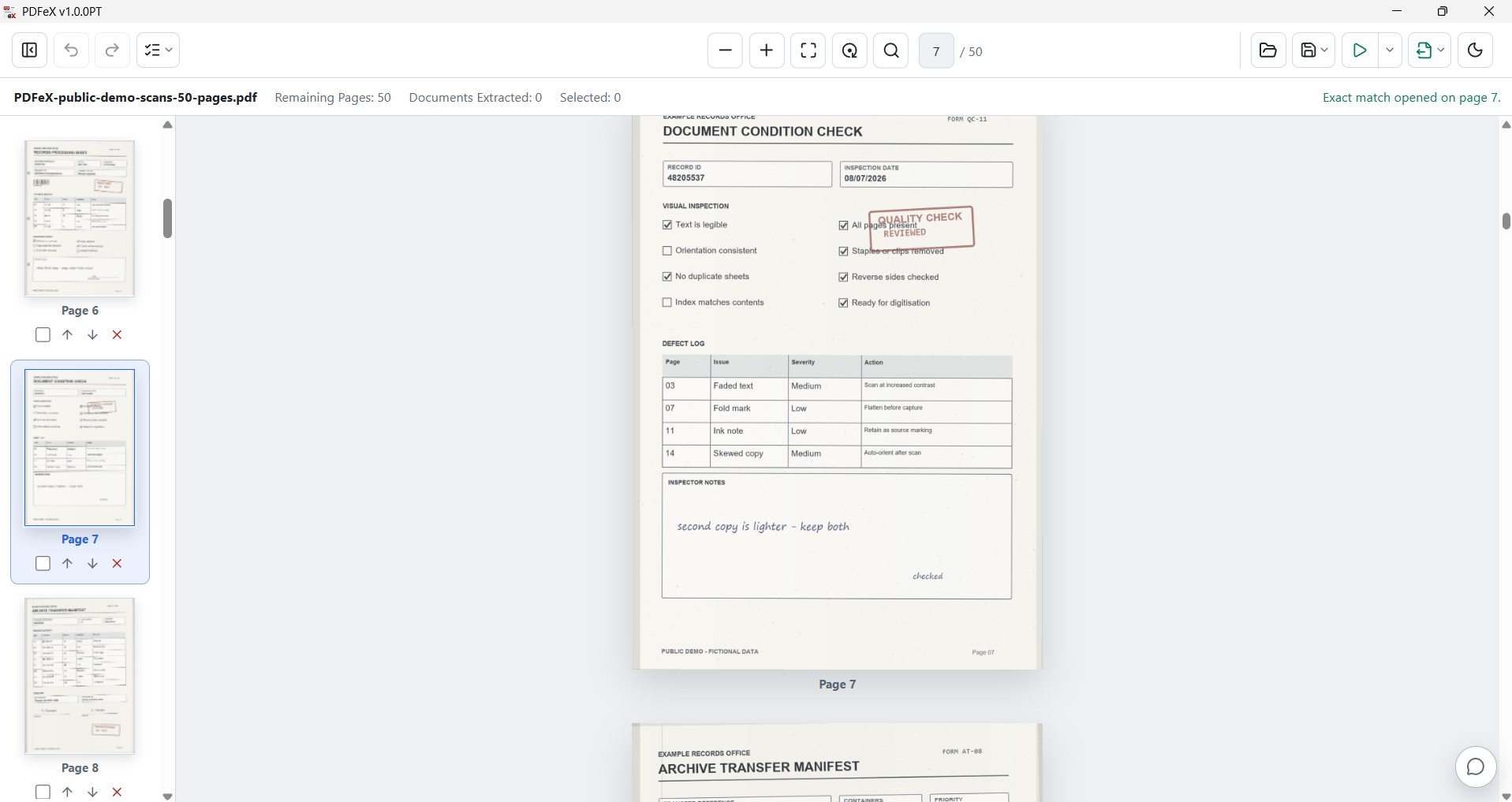The width and height of the screenshot is (1512, 802).
Task: Click the undo arrow button
Action: tap(71, 50)
